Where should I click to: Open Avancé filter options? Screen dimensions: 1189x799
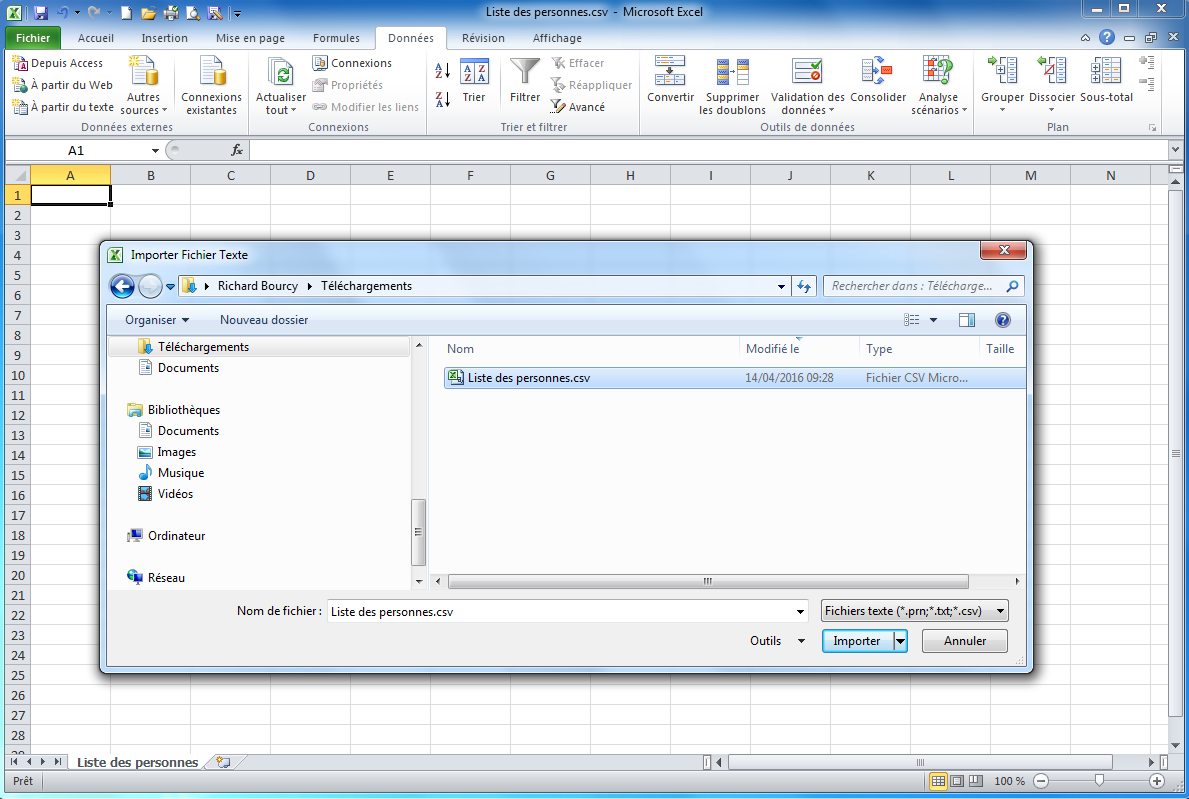click(x=578, y=107)
